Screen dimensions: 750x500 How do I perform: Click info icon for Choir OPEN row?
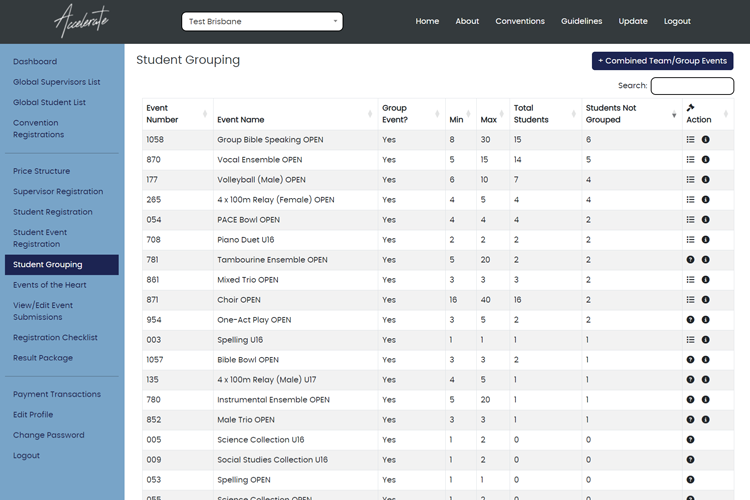tap(705, 300)
